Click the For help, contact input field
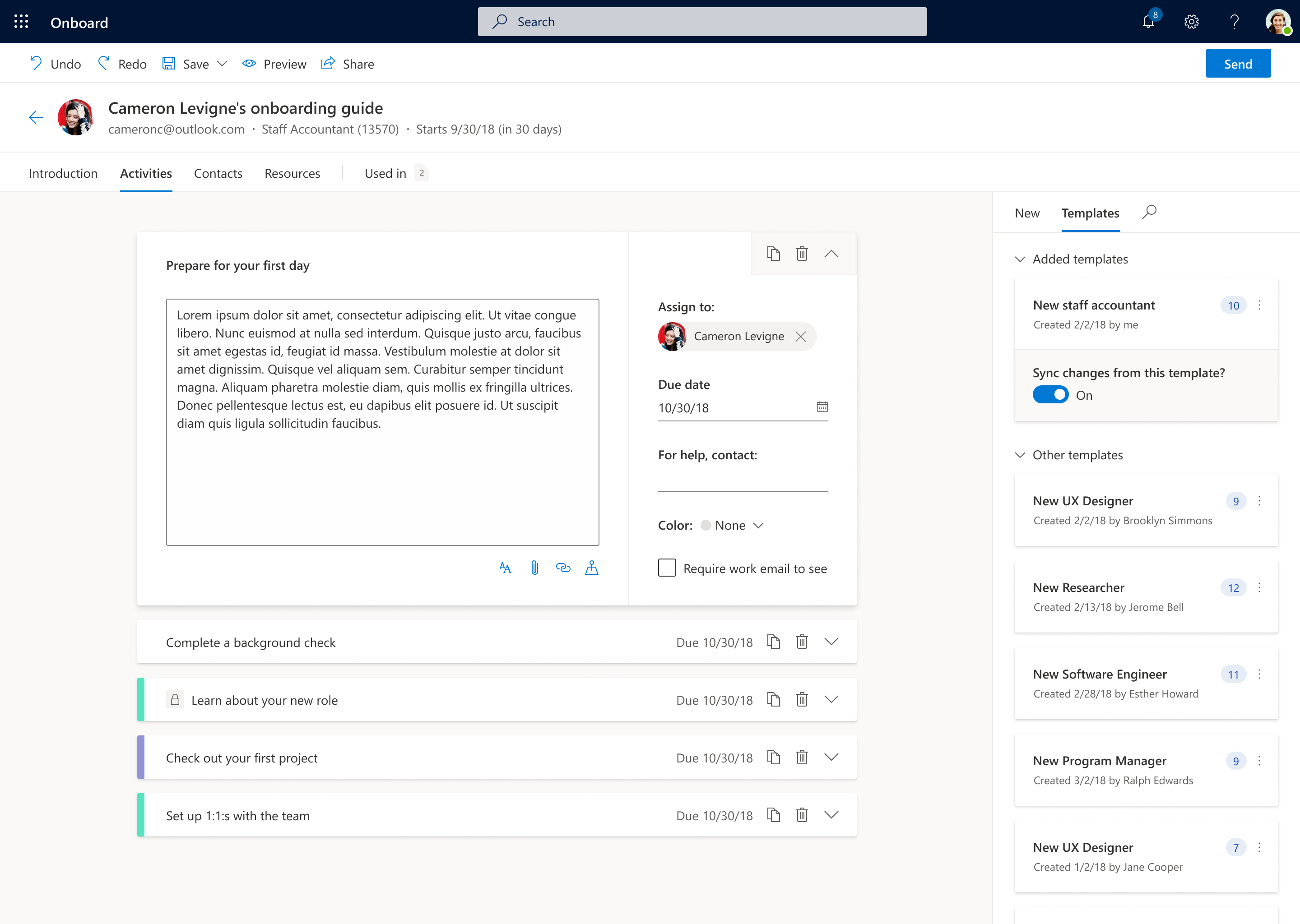 pos(742,480)
